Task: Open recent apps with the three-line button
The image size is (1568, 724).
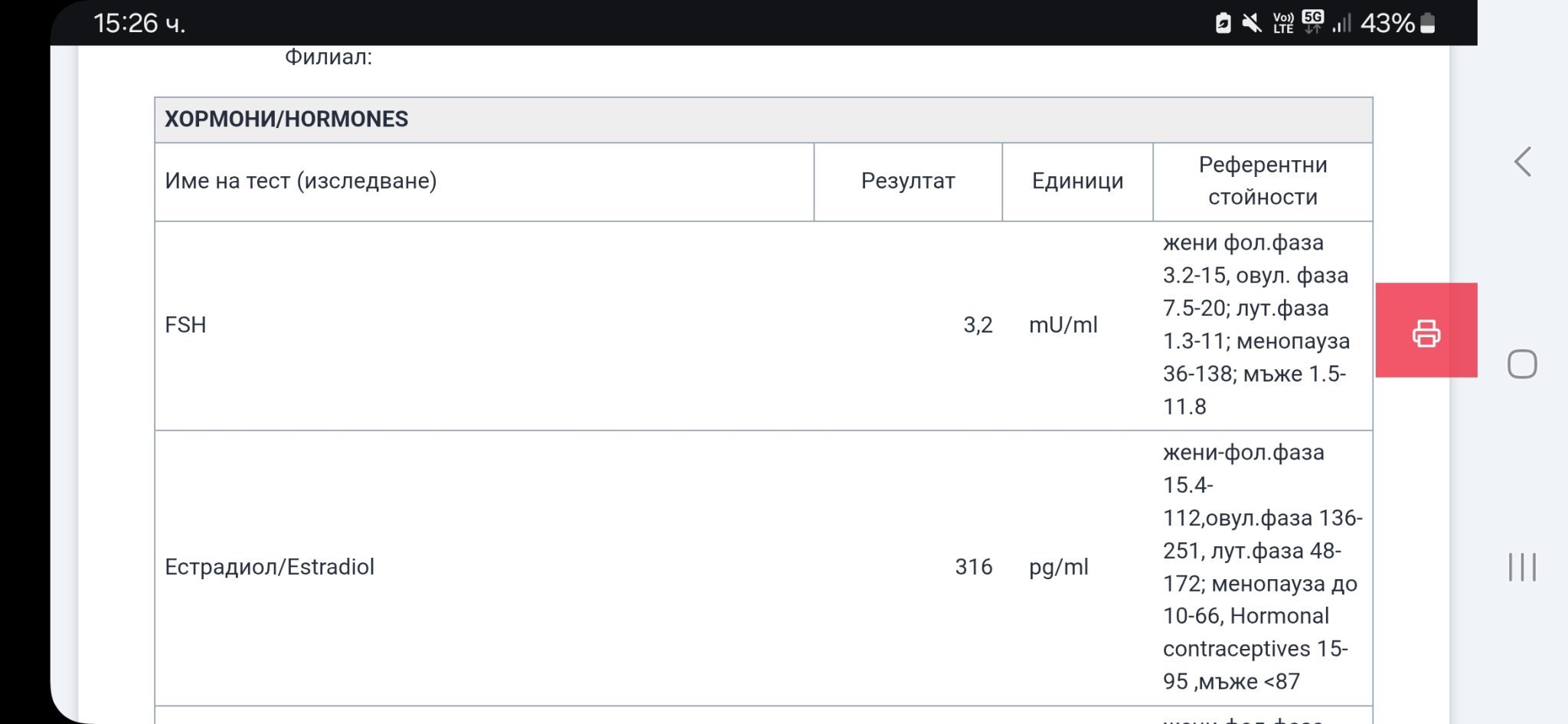Action: click(1522, 567)
